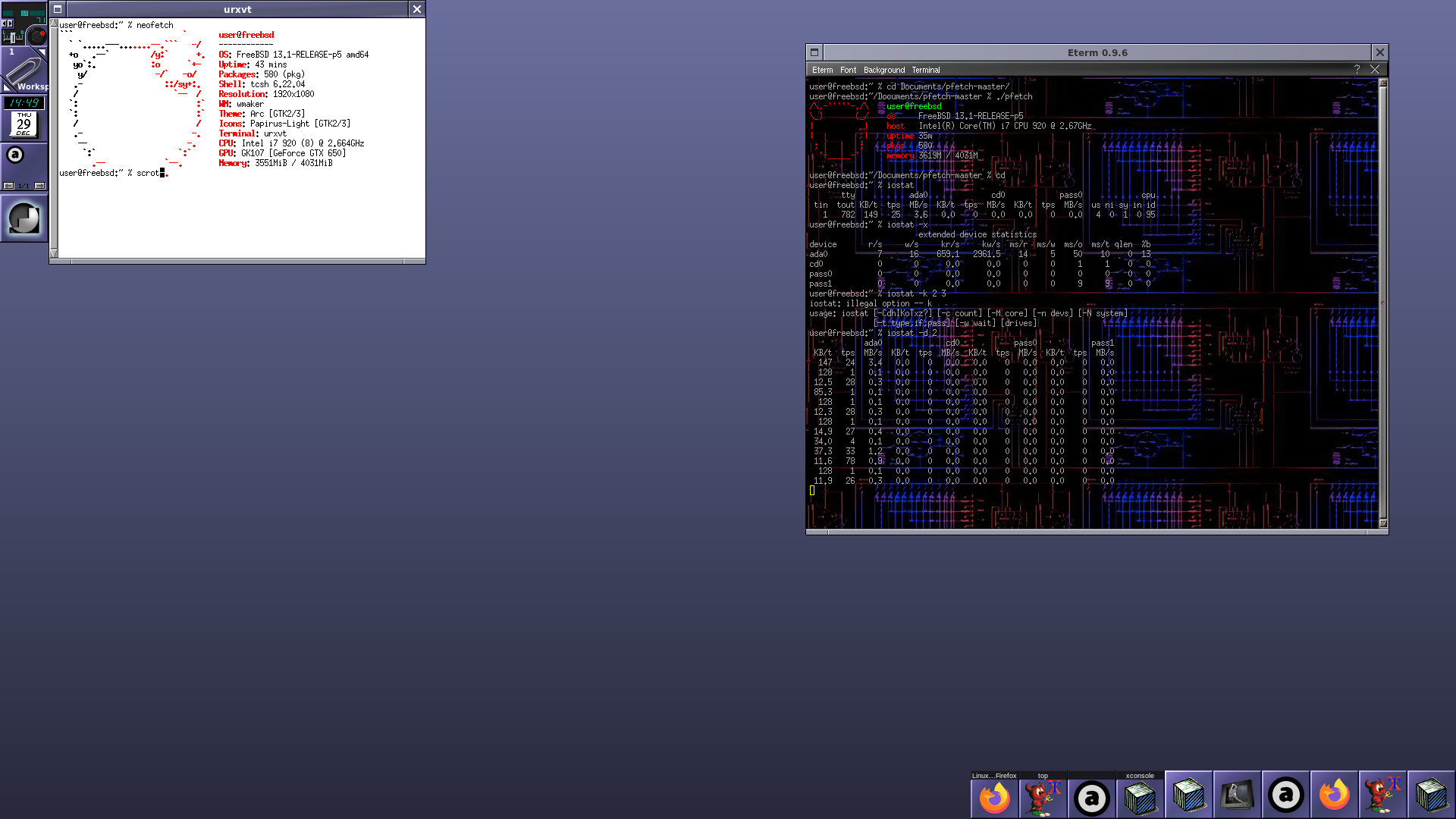
Task: Click the volume knob on the mixer dockapp
Action: [x=37, y=36]
